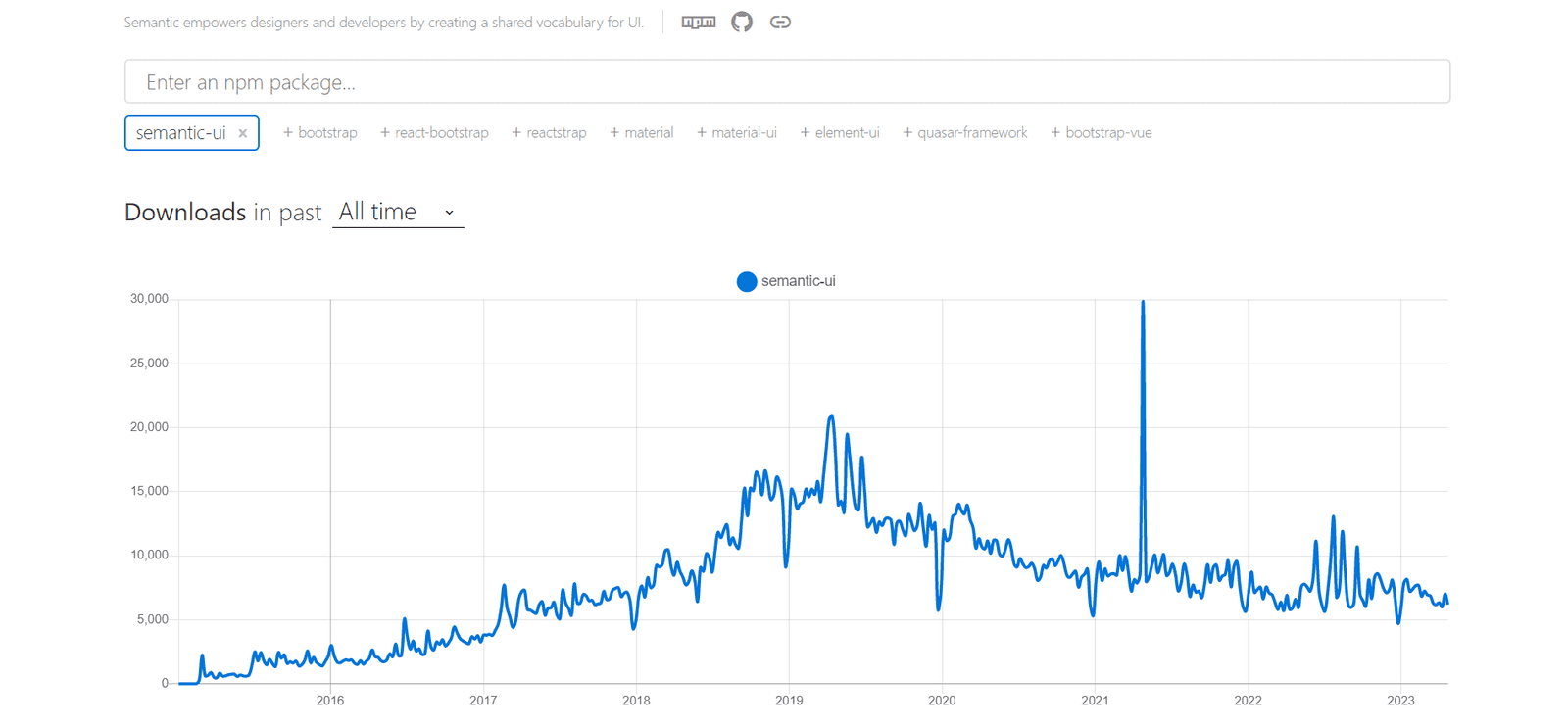Screen dimensions: 1568x728
Task: Add bootstrap-vue suggestion
Action: (1102, 133)
